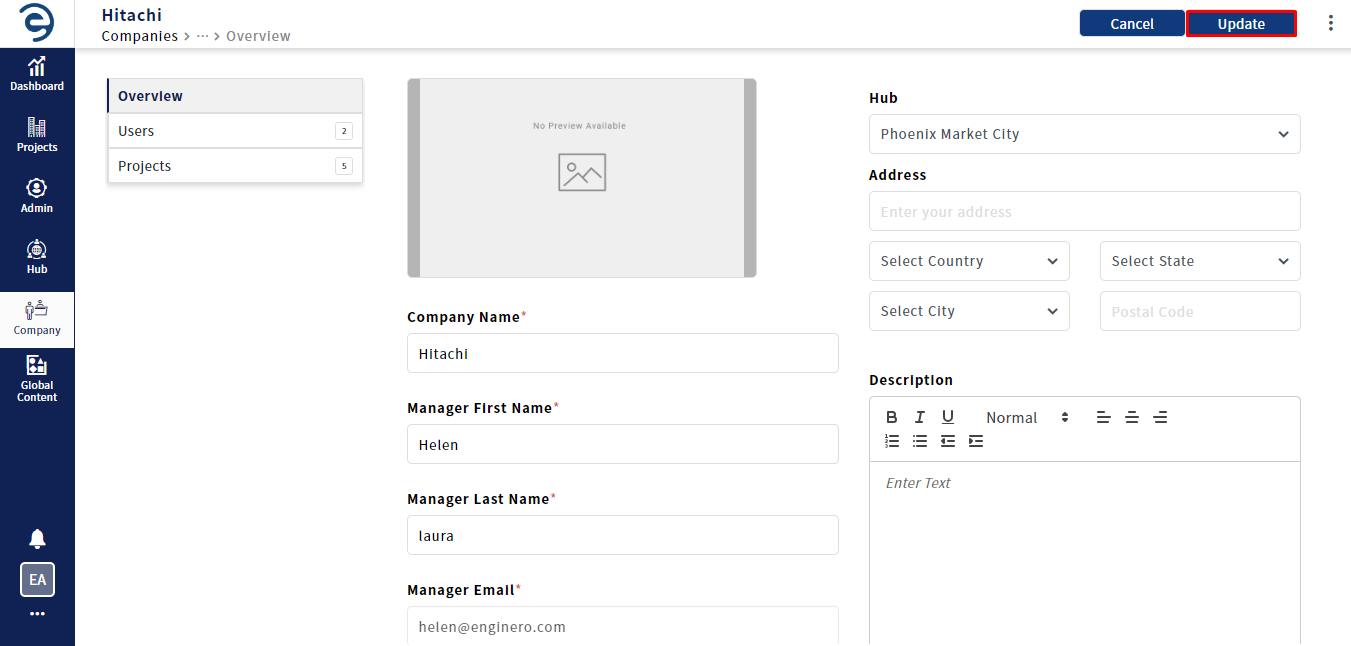Image resolution: width=1351 pixels, height=646 pixels.
Task: Select Company in the sidebar
Action: click(x=37, y=319)
